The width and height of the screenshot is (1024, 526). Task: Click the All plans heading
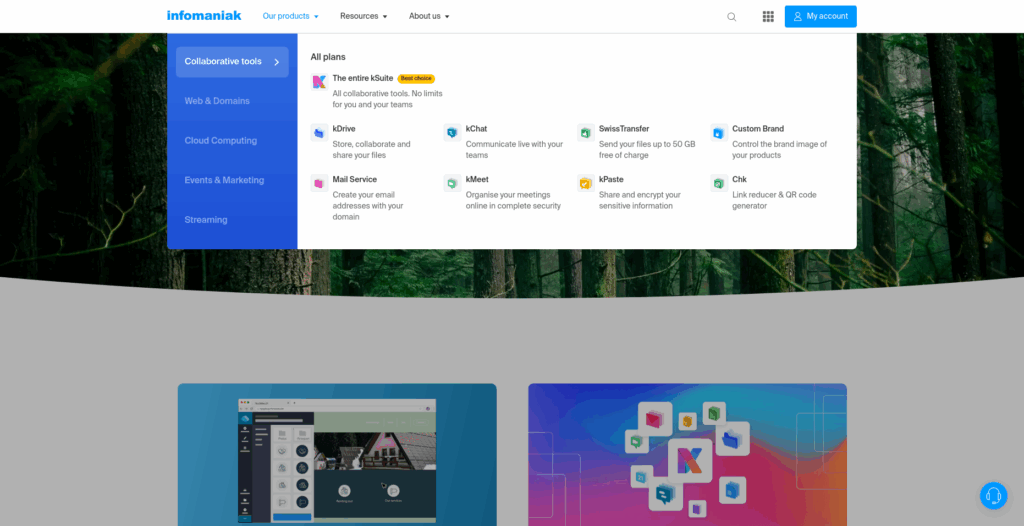328,57
